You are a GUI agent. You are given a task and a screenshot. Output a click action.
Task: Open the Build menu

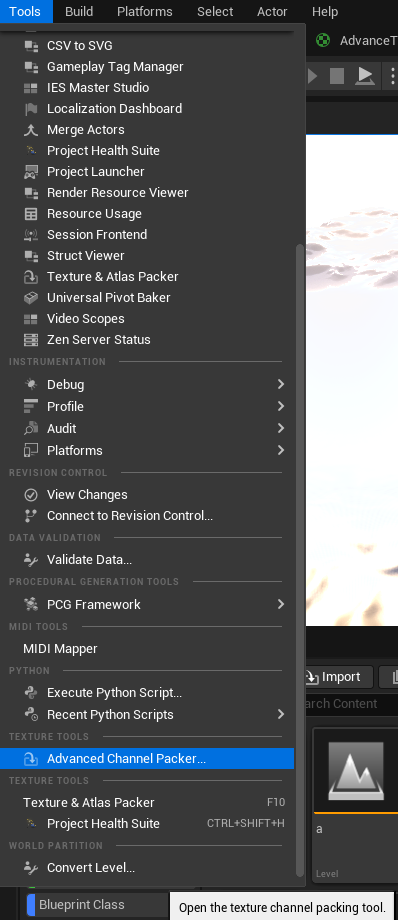click(x=79, y=12)
